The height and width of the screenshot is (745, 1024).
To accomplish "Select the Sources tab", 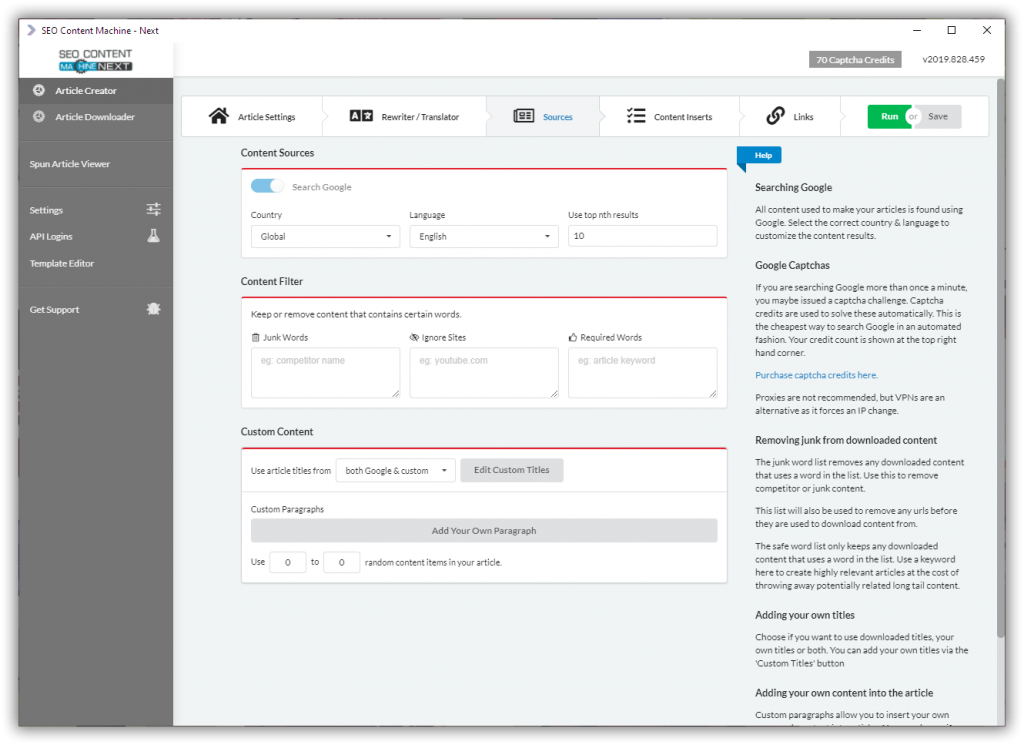I will [543, 116].
